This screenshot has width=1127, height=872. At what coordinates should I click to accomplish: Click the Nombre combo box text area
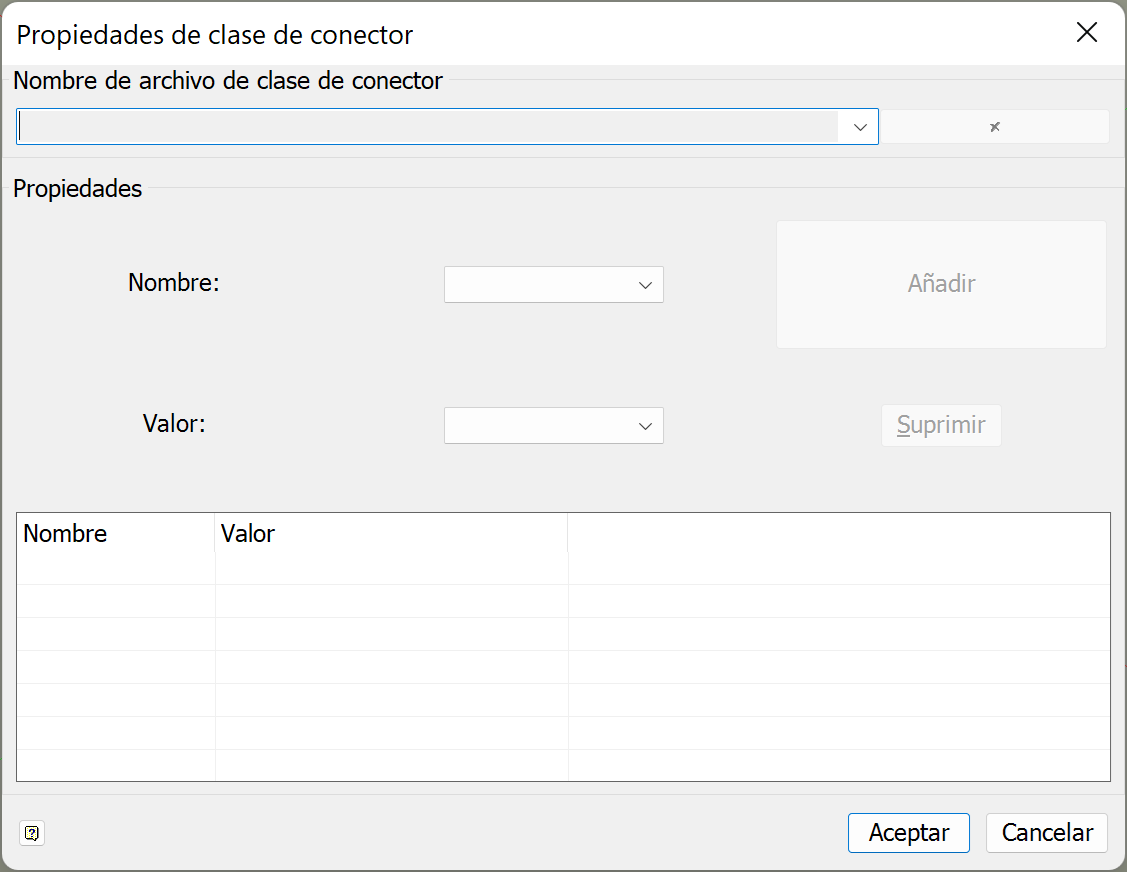[x=540, y=284]
